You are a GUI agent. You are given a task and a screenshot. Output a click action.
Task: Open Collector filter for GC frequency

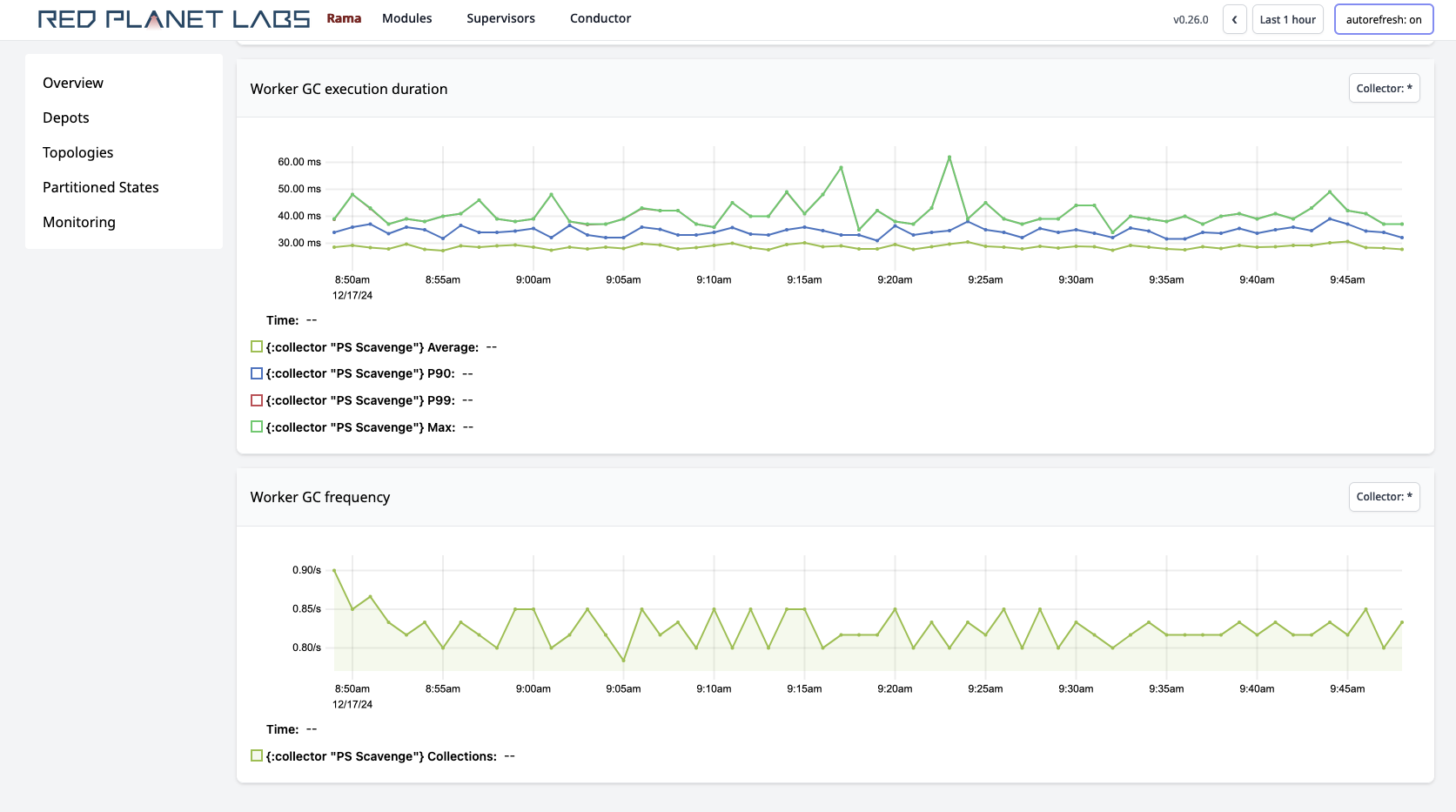(x=1384, y=497)
